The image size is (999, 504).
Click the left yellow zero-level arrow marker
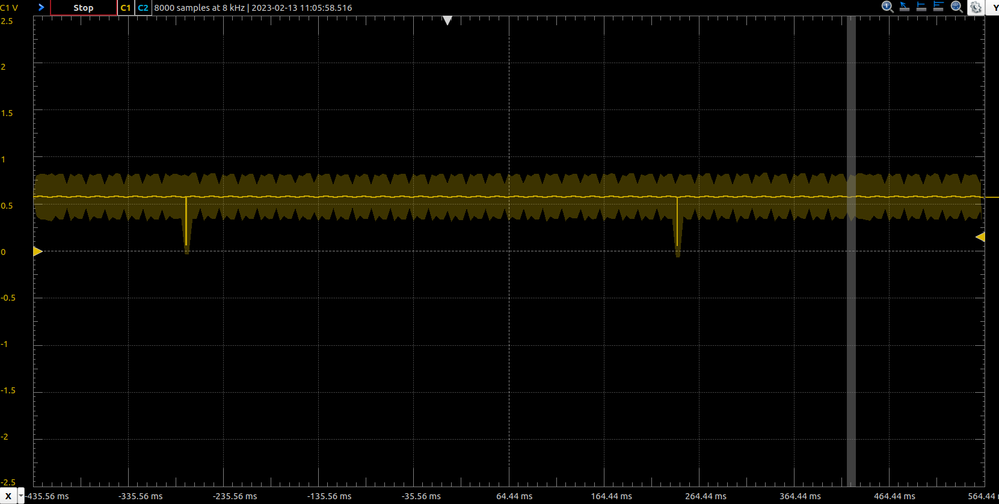(x=38, y=252)
